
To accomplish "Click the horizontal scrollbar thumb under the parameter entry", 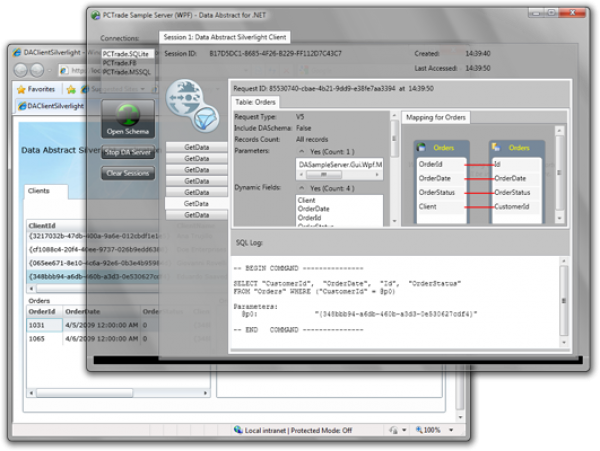I will 324,174.
